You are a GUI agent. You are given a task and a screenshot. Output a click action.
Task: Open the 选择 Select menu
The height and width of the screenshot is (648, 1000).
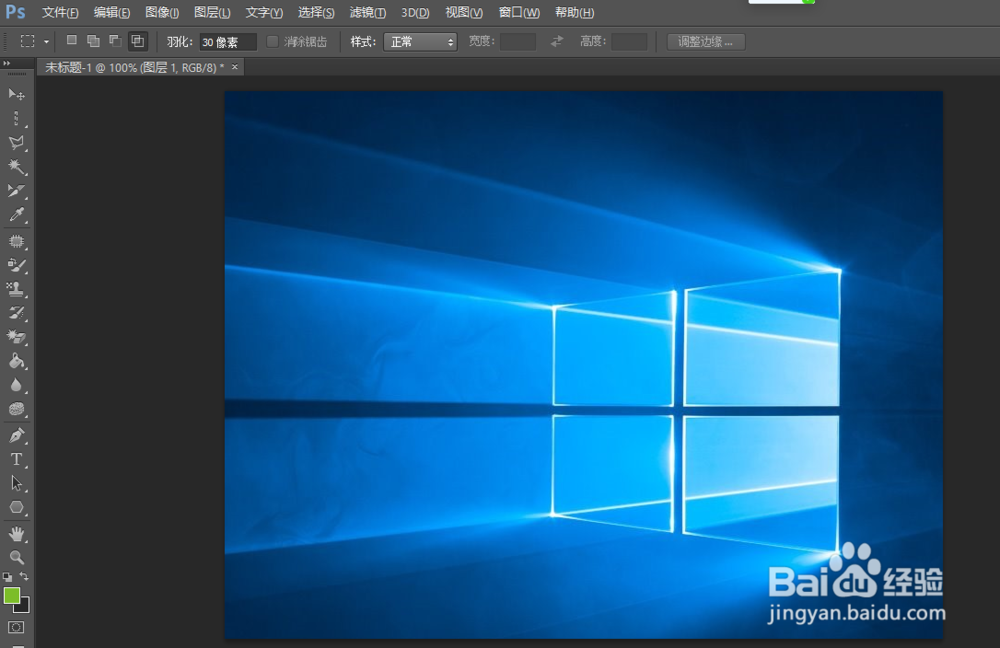click(x=316, y=12)
